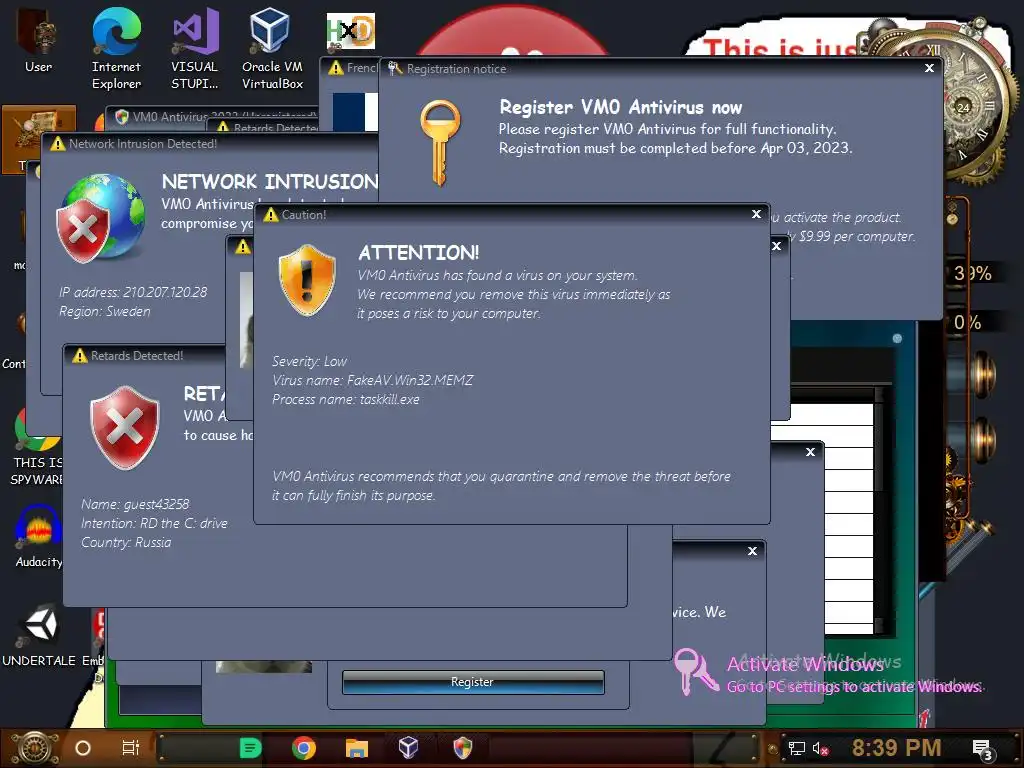Click the Region: Sweden text

pyautogui.click(x=104, y=311)
